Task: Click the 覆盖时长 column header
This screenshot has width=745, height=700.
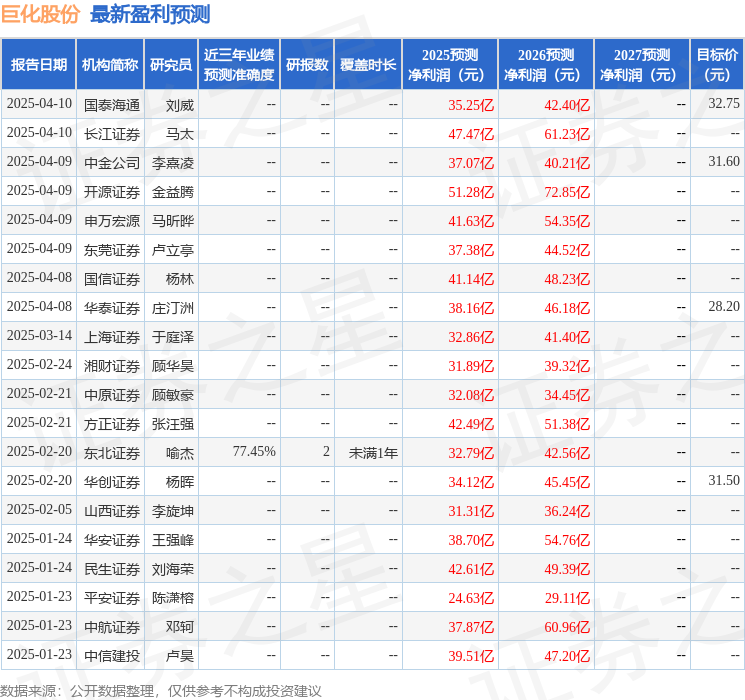Action: (x=368, y=64)
